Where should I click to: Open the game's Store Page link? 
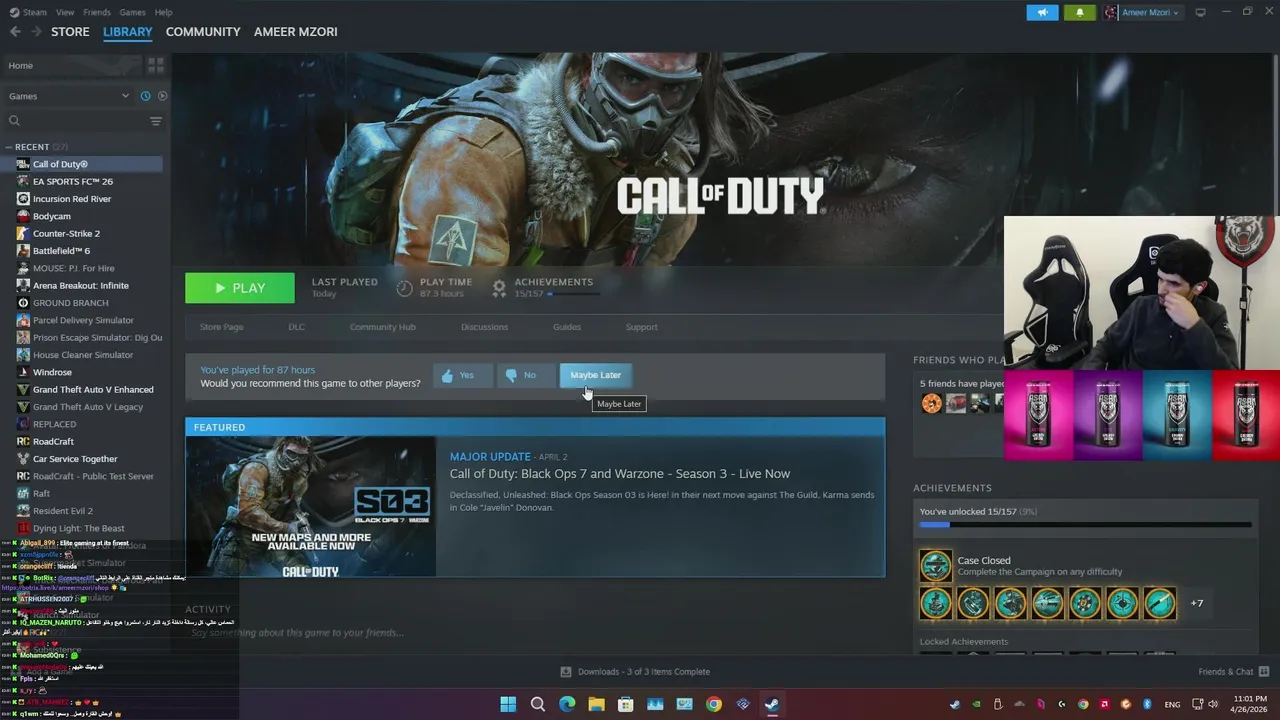[221, 327]
